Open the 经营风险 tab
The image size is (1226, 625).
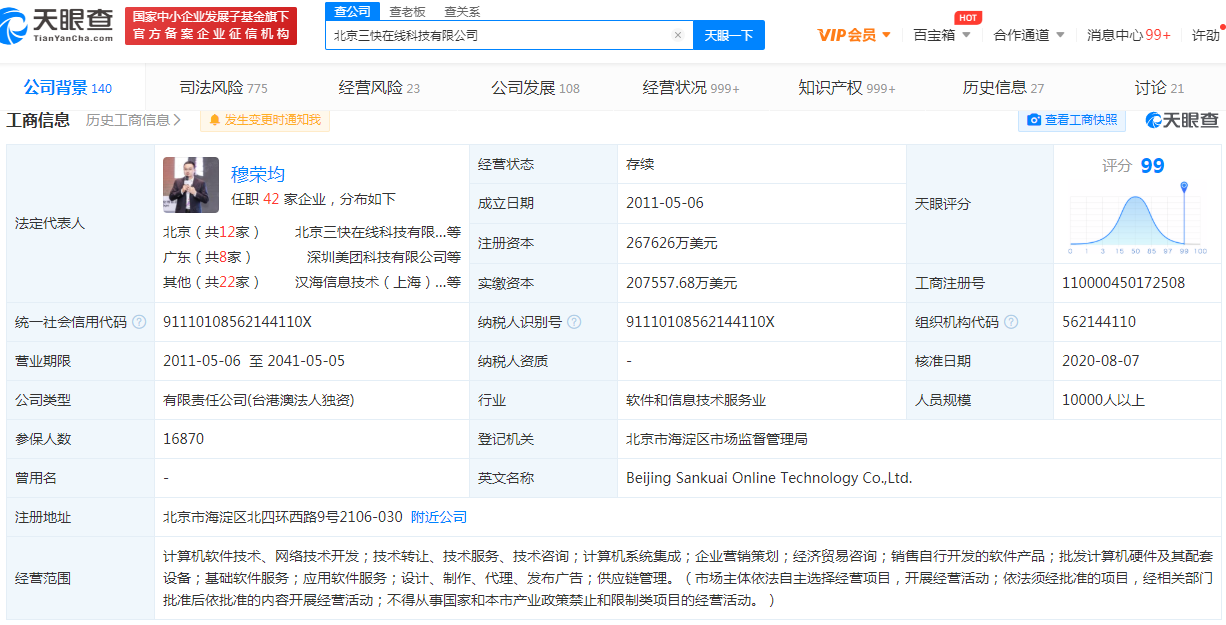tap(379, 88)
